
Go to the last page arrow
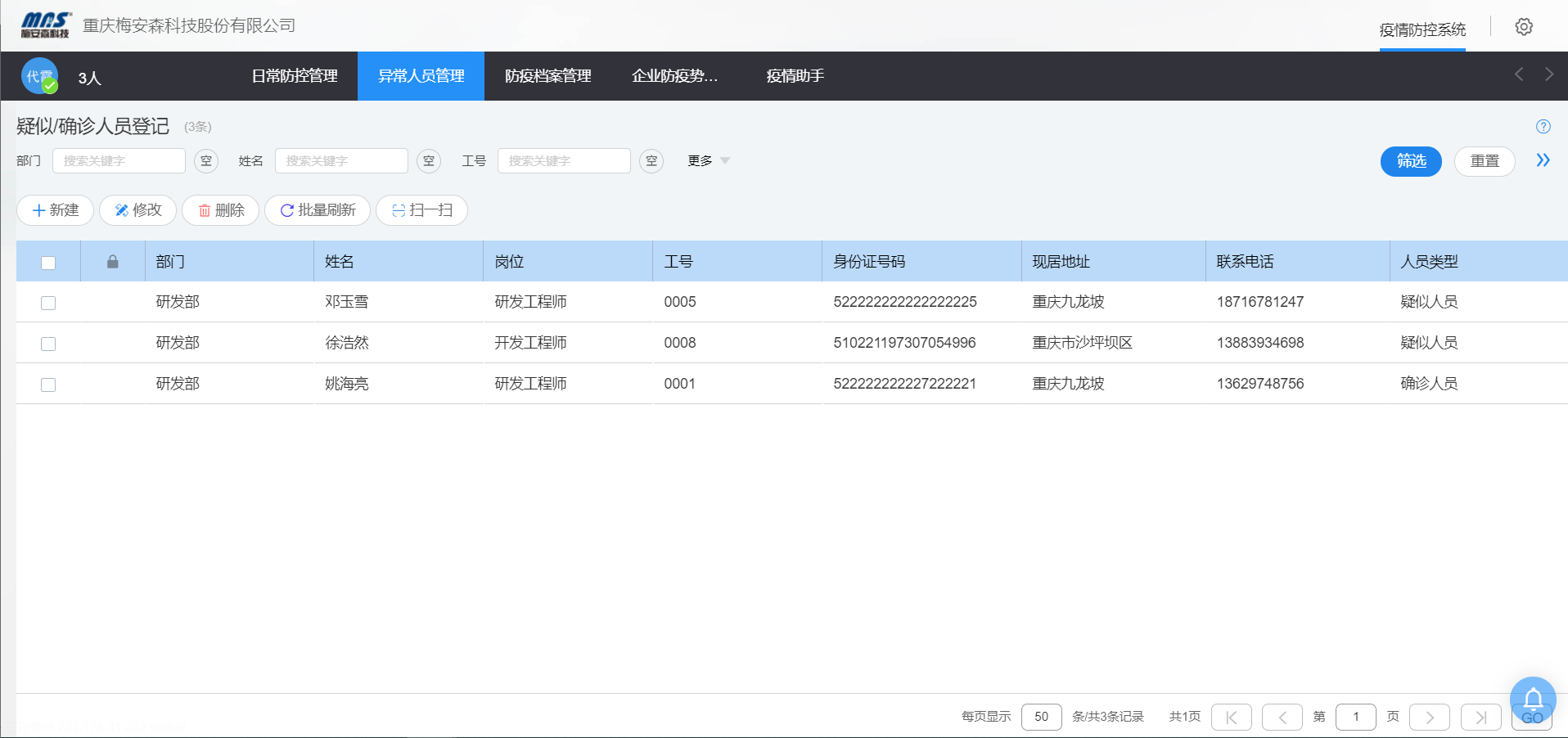(x=1480, y=718)
